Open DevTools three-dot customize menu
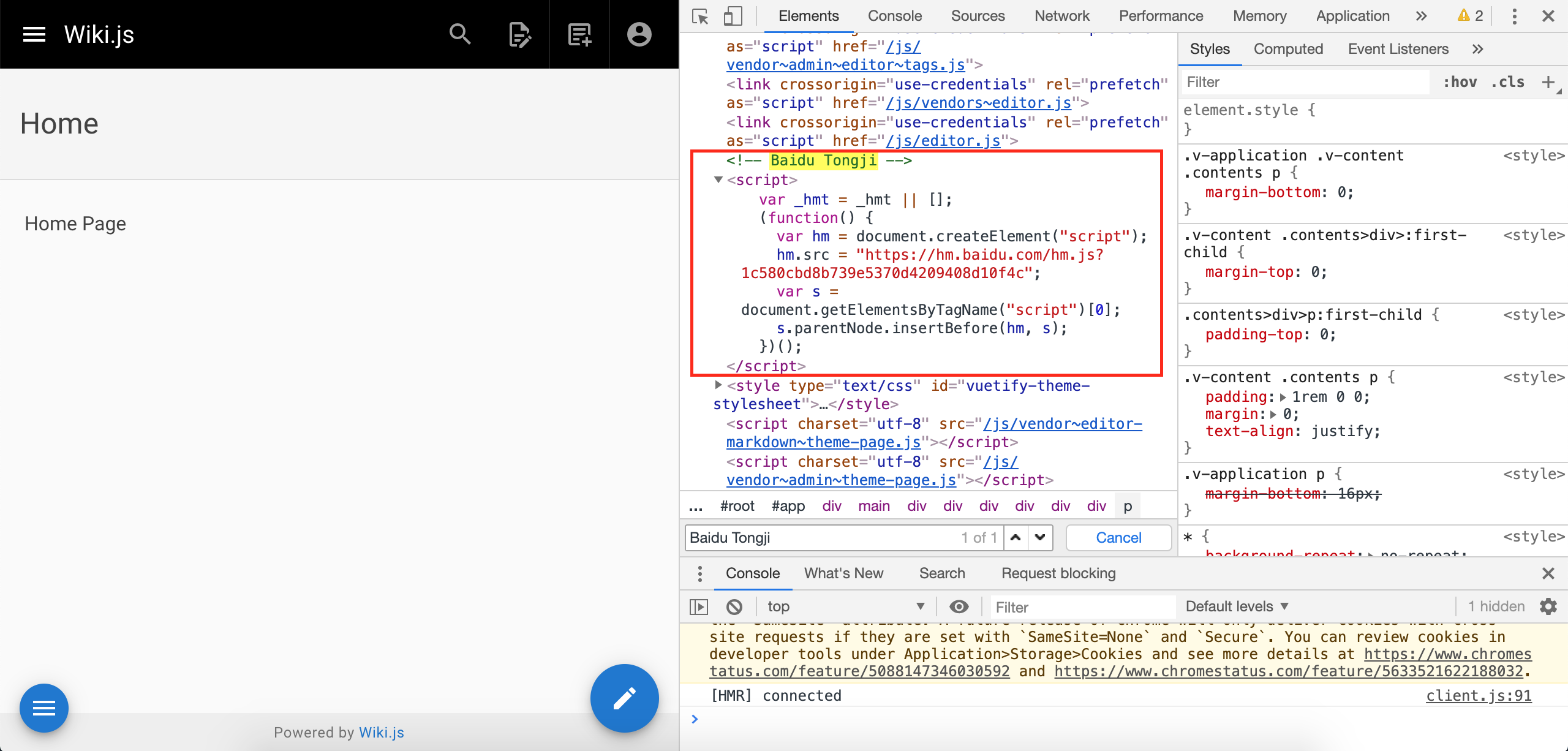This screenshot has width=1568, height=751. (1515, 17)
